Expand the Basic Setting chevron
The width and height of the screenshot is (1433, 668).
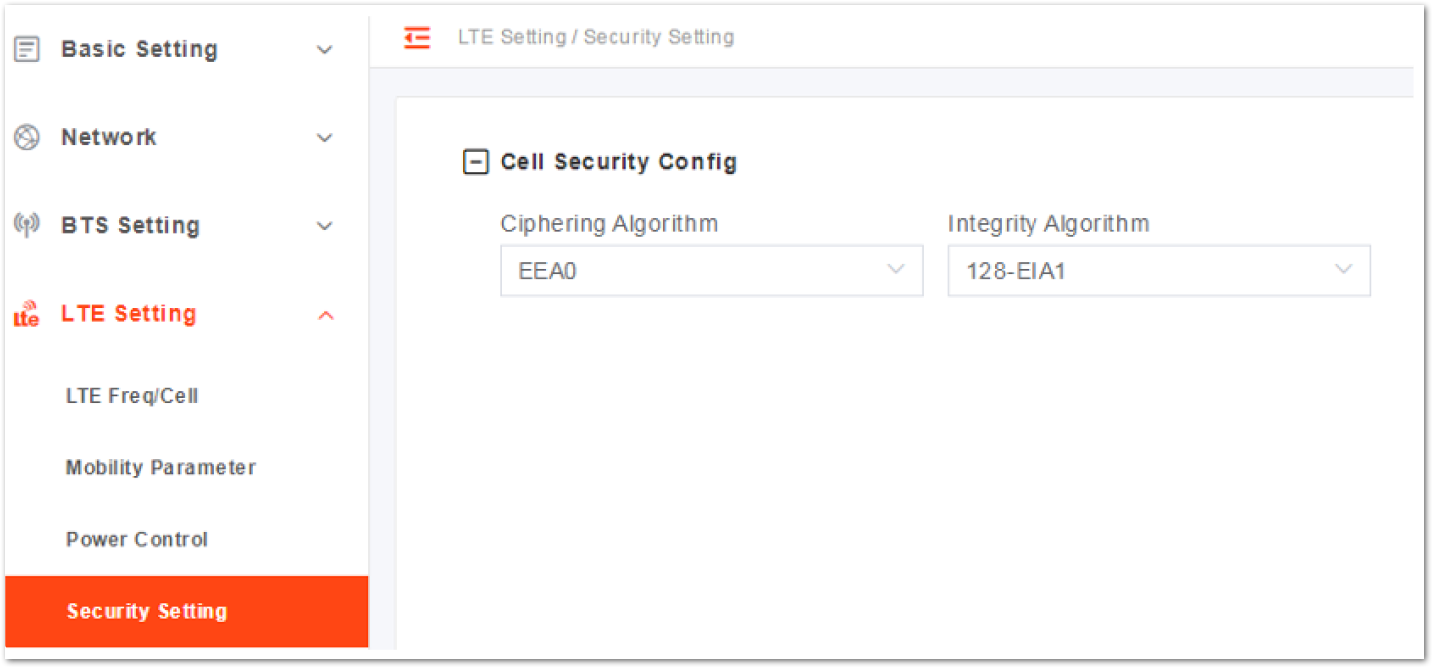(x=324, y=50)
